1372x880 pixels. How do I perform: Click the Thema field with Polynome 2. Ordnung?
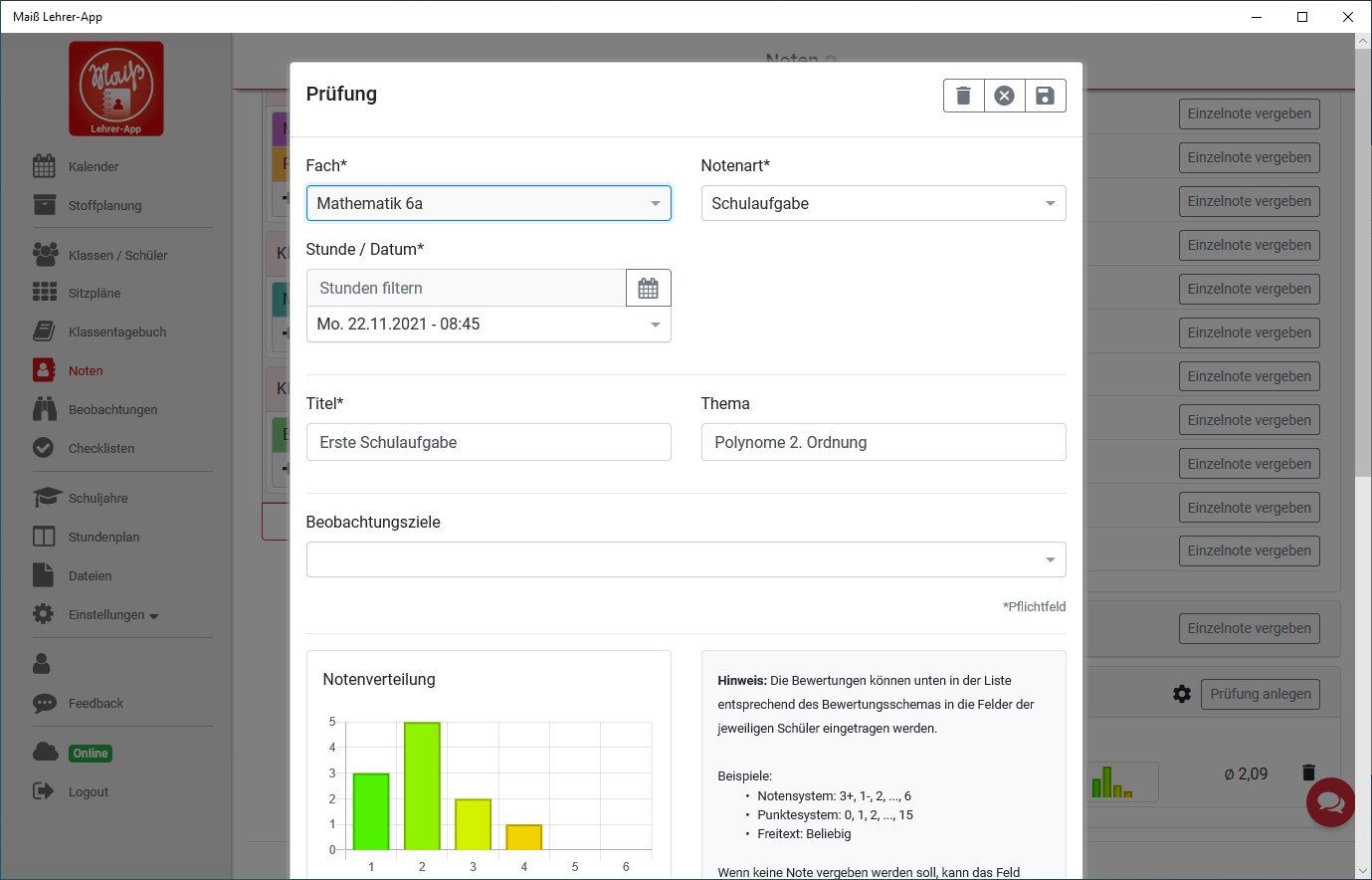pos(883,442)
